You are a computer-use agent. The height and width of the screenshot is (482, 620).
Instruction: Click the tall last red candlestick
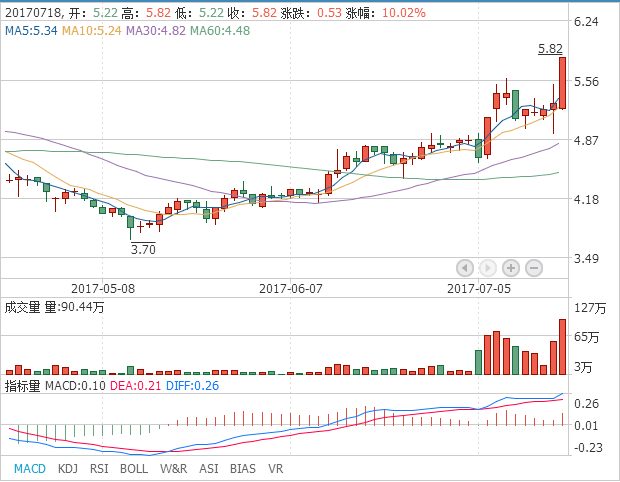[562, 83]
